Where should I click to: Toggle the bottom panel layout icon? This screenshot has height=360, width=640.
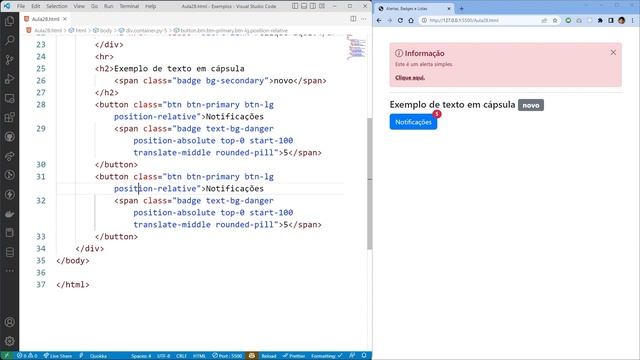[304, 6]
